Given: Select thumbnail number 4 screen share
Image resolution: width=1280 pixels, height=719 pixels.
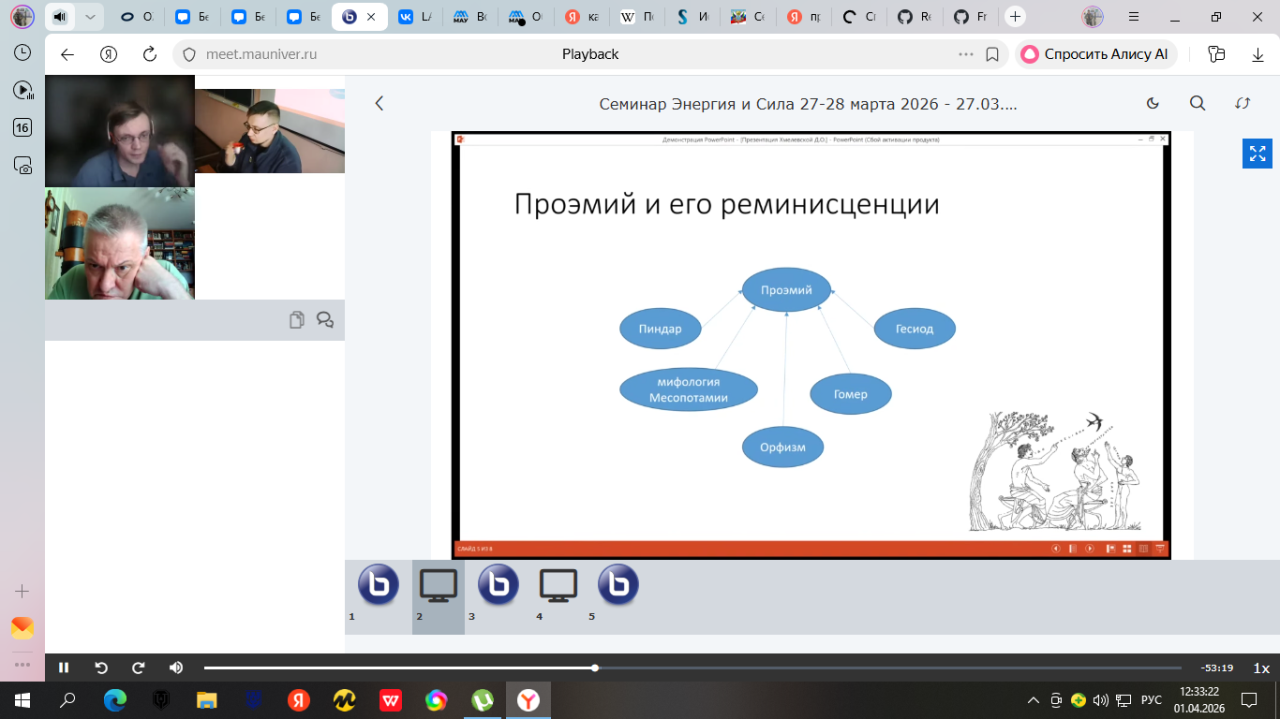Looking at the screenshot, I should (x=558, y=586).
